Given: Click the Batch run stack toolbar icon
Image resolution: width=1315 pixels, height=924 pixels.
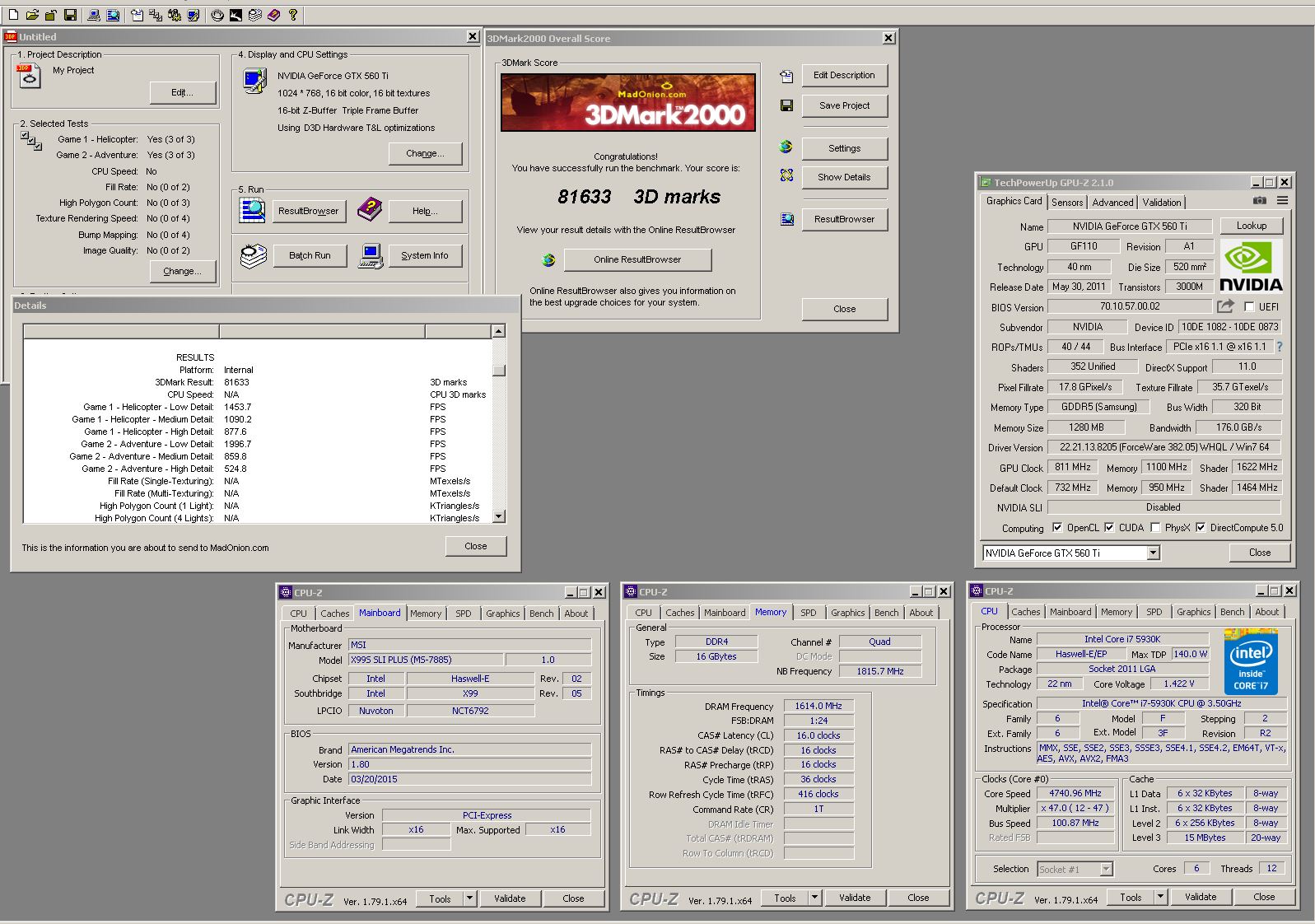Looking at the screenshot, I should [254, 15].
